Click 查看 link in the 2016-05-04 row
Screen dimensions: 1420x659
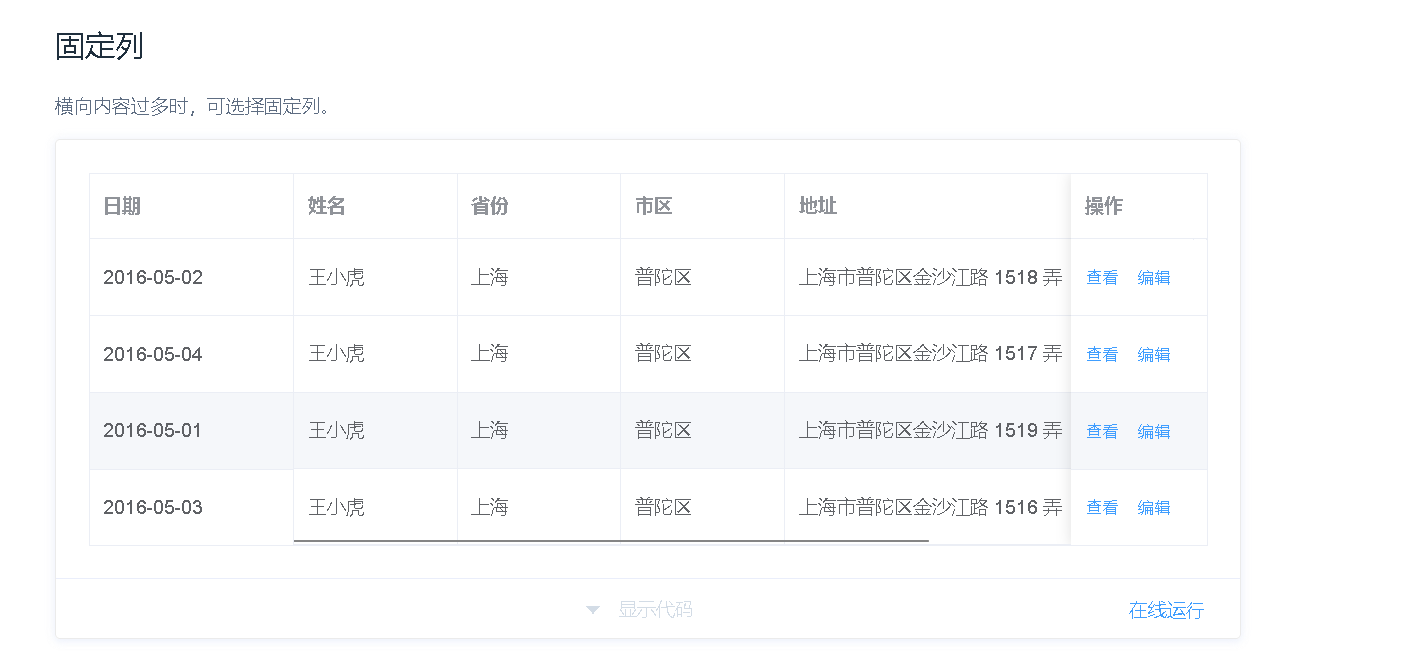tap(1102, 354)
